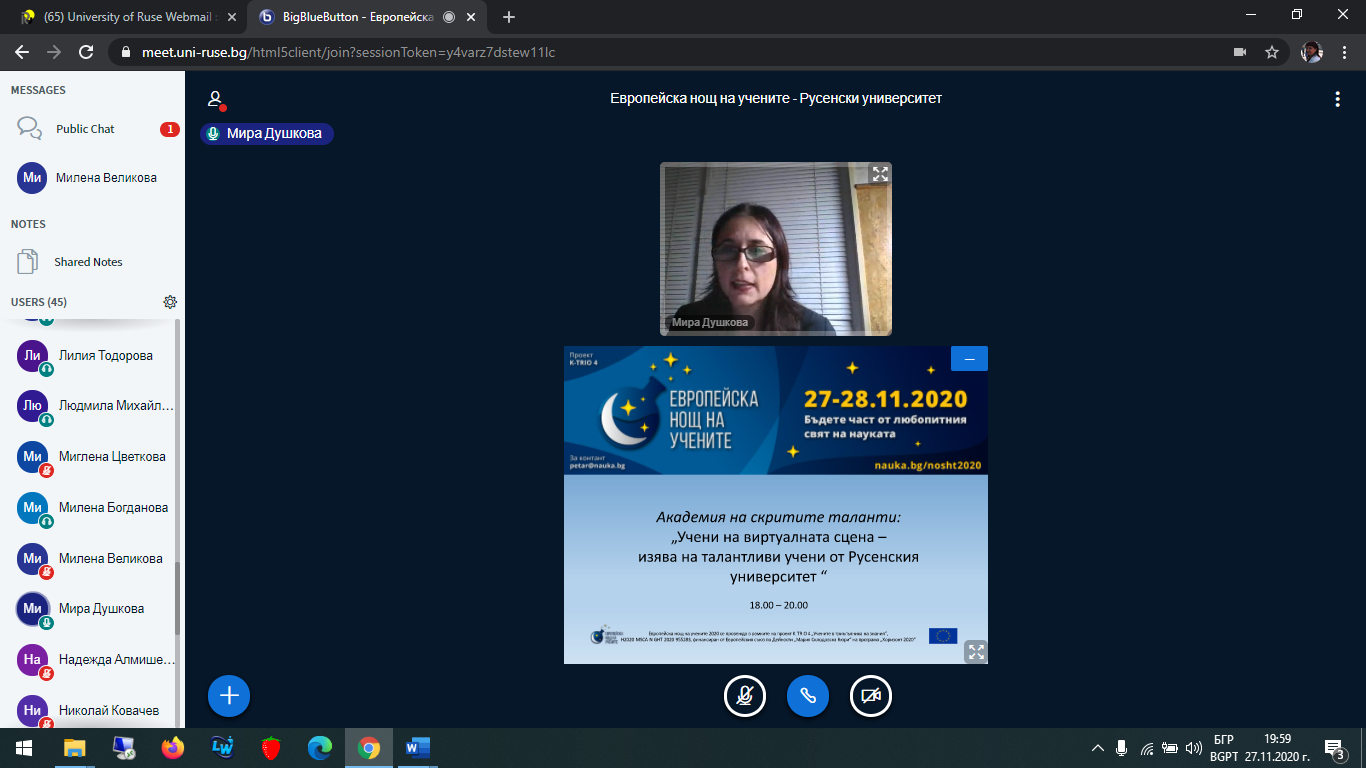Viewport: 1366px width, 768px height.
Task: Click the Мира Душкова talking indicator
Action: click(267, 134)
